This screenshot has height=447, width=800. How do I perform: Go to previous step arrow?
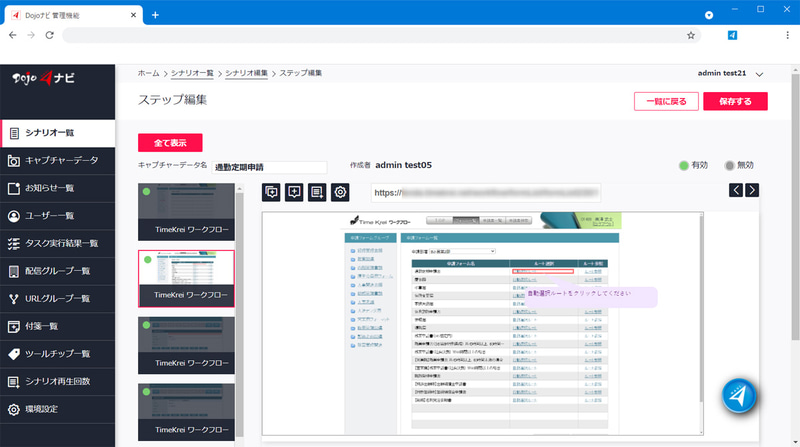[736, 190]
